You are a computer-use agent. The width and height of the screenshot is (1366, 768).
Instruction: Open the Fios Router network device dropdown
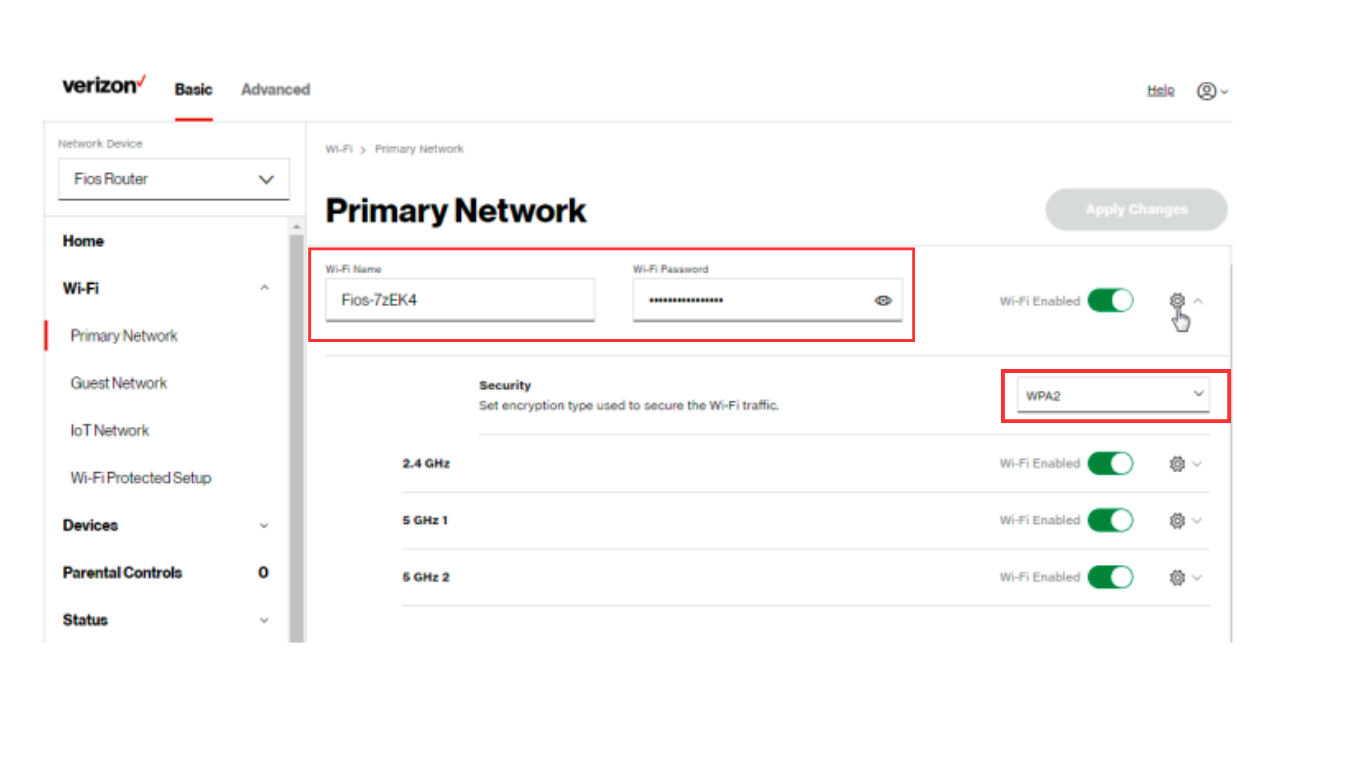[x=173, y=179]
